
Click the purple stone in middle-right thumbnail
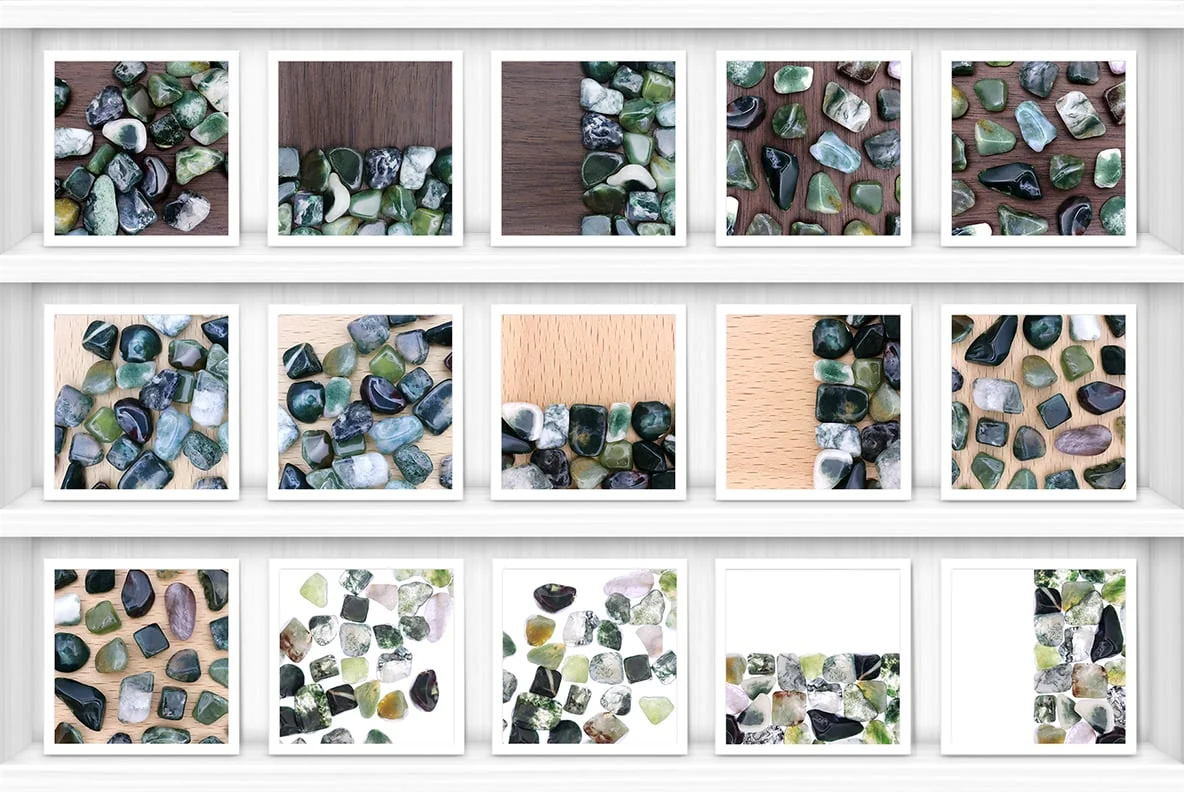(1083, 439)
